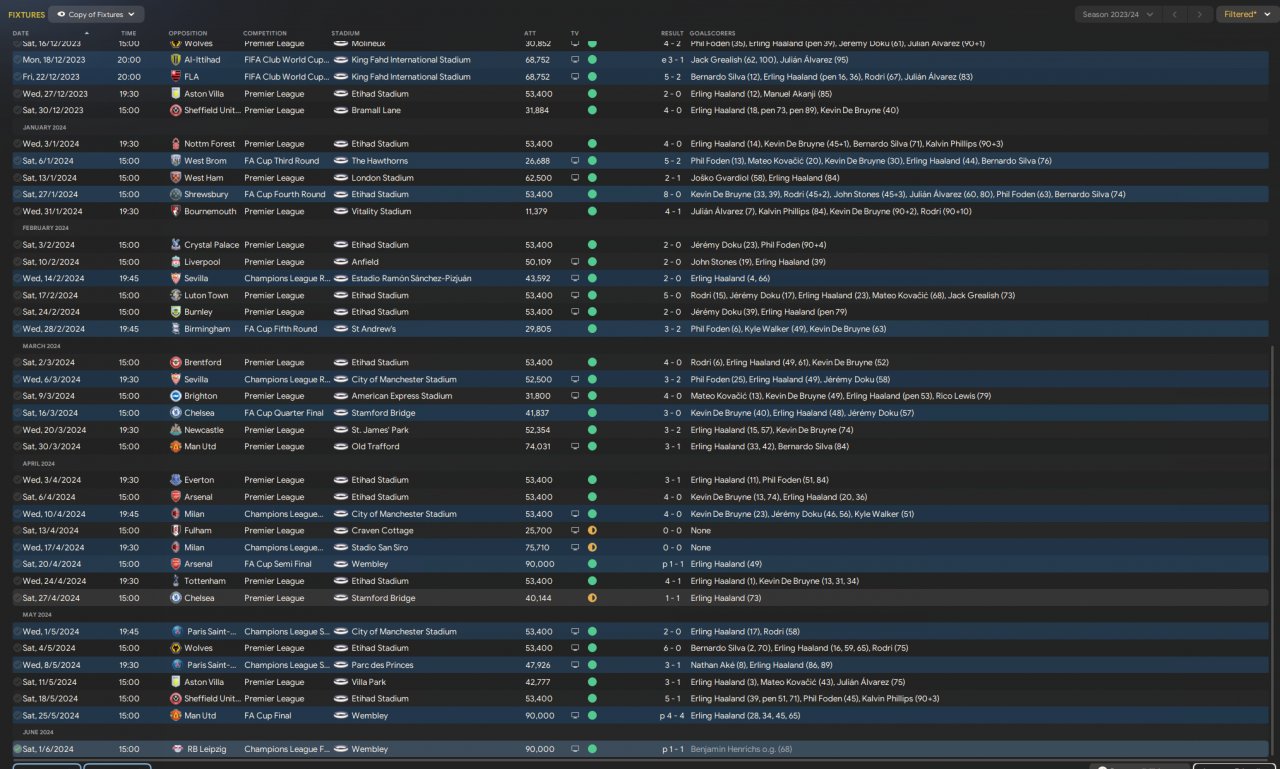
Task: Toggle the check circle on the Birmingham row
Action: point(17,329)
